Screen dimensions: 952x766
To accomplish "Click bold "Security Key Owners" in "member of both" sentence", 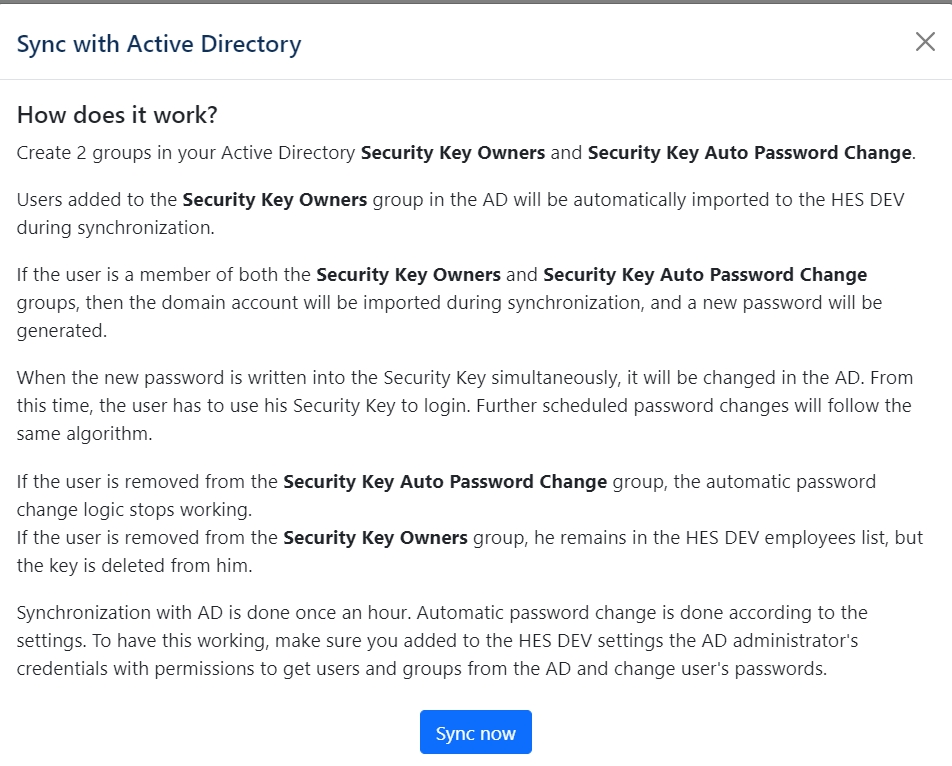I will (408, 274).
